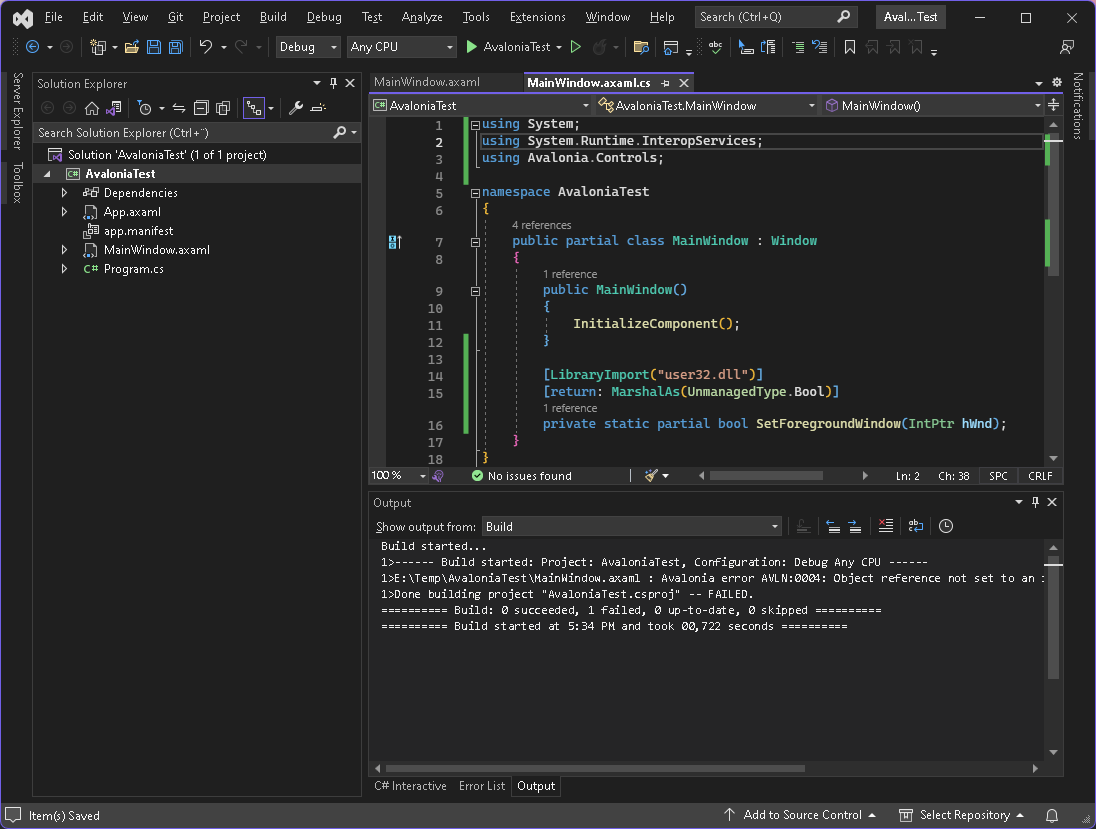Viewport: 1096px width, 829px height.
Task: Click Select Repository in status bar
Action: click(x=963, y=815)
